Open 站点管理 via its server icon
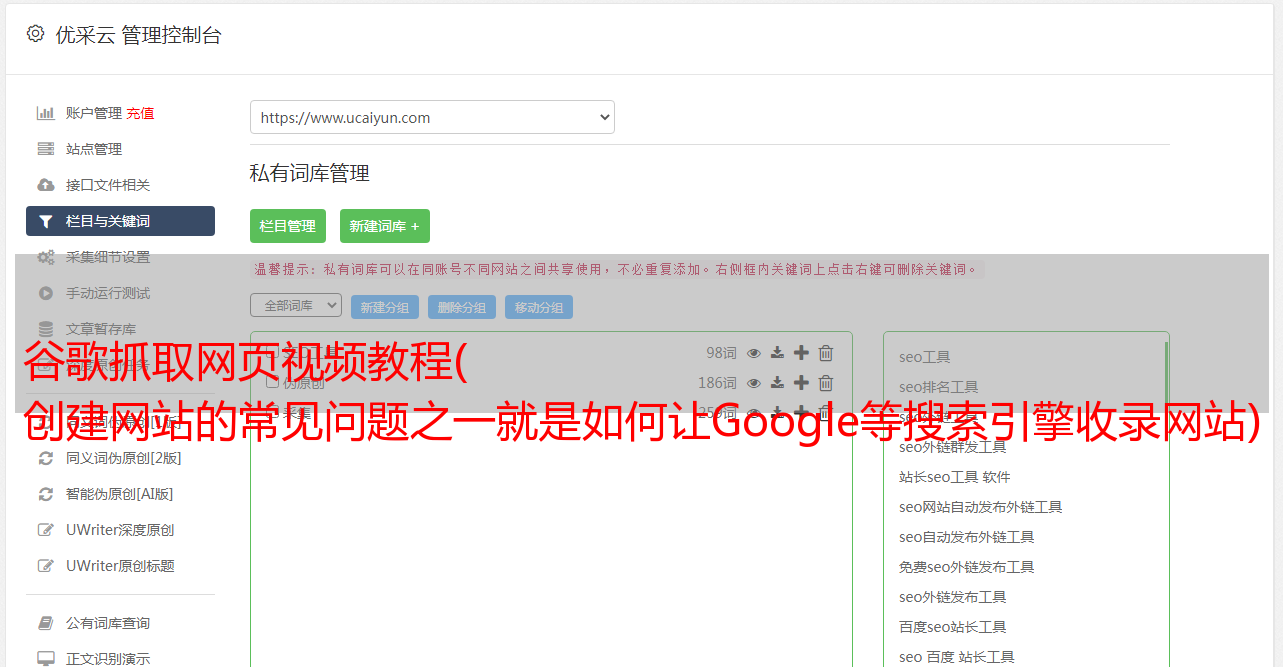 pos(46,149)
